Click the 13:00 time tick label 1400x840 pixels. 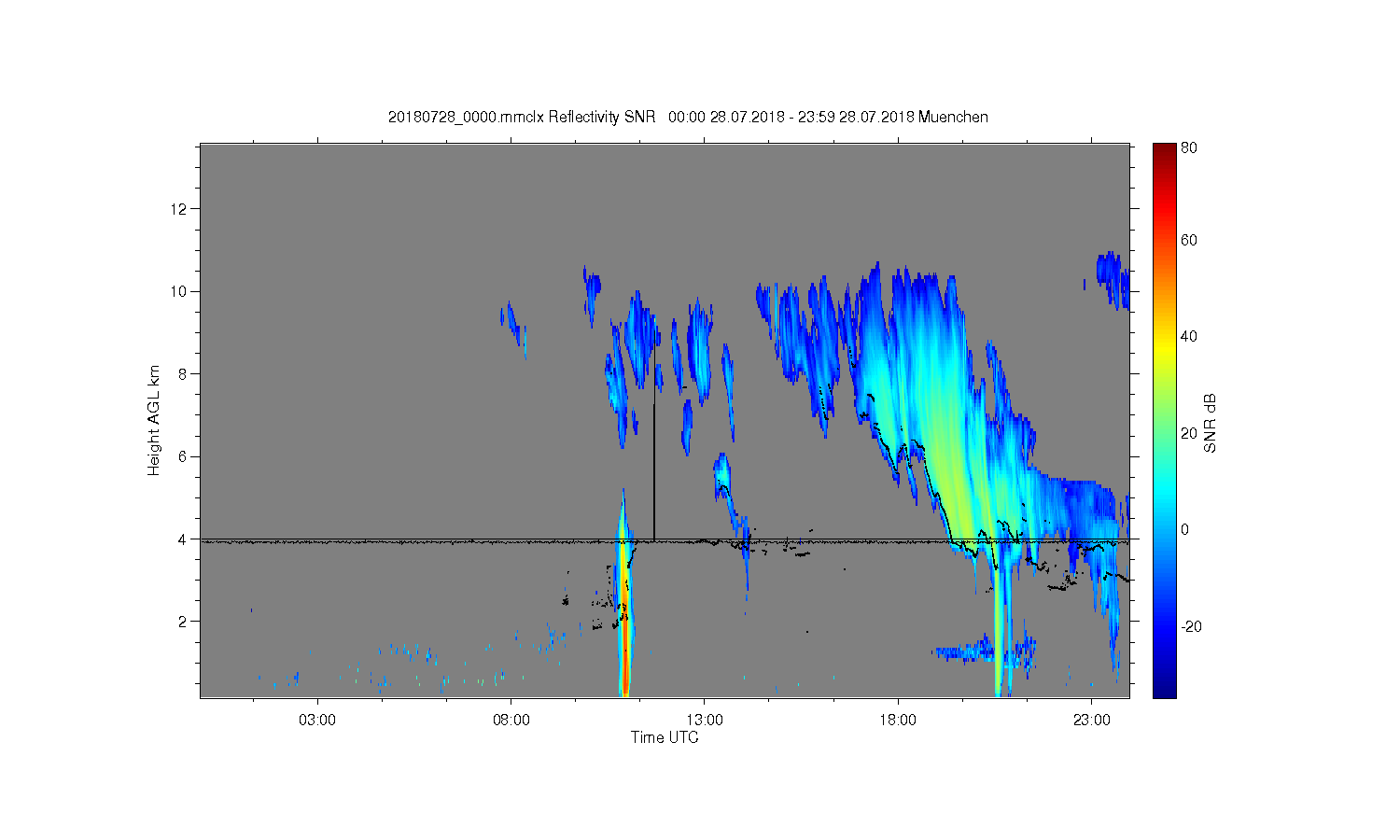pos(705,721)
